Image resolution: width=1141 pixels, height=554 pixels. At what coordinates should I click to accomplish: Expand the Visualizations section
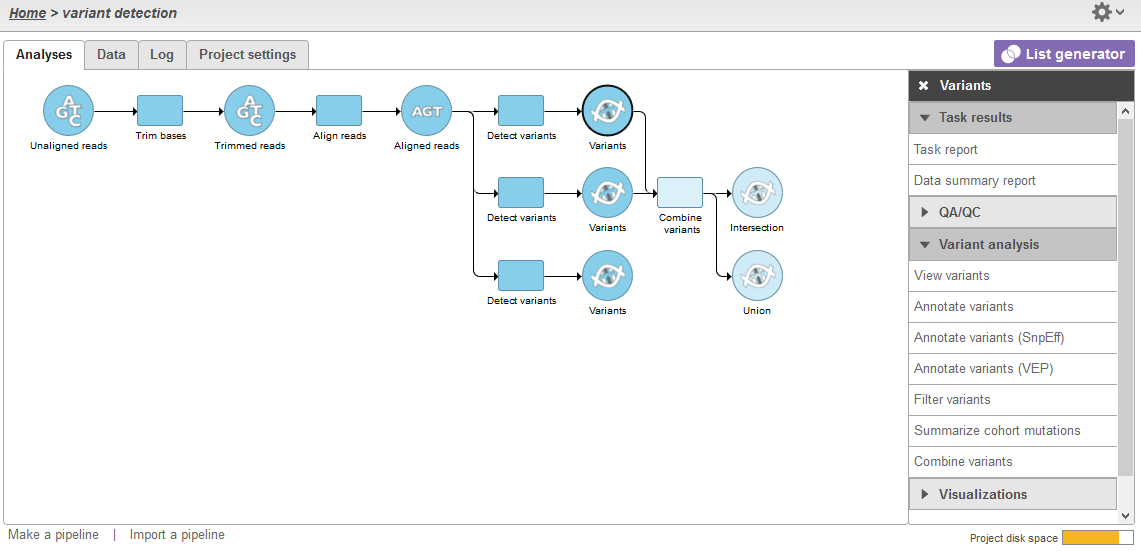(x=1012, y=494)
